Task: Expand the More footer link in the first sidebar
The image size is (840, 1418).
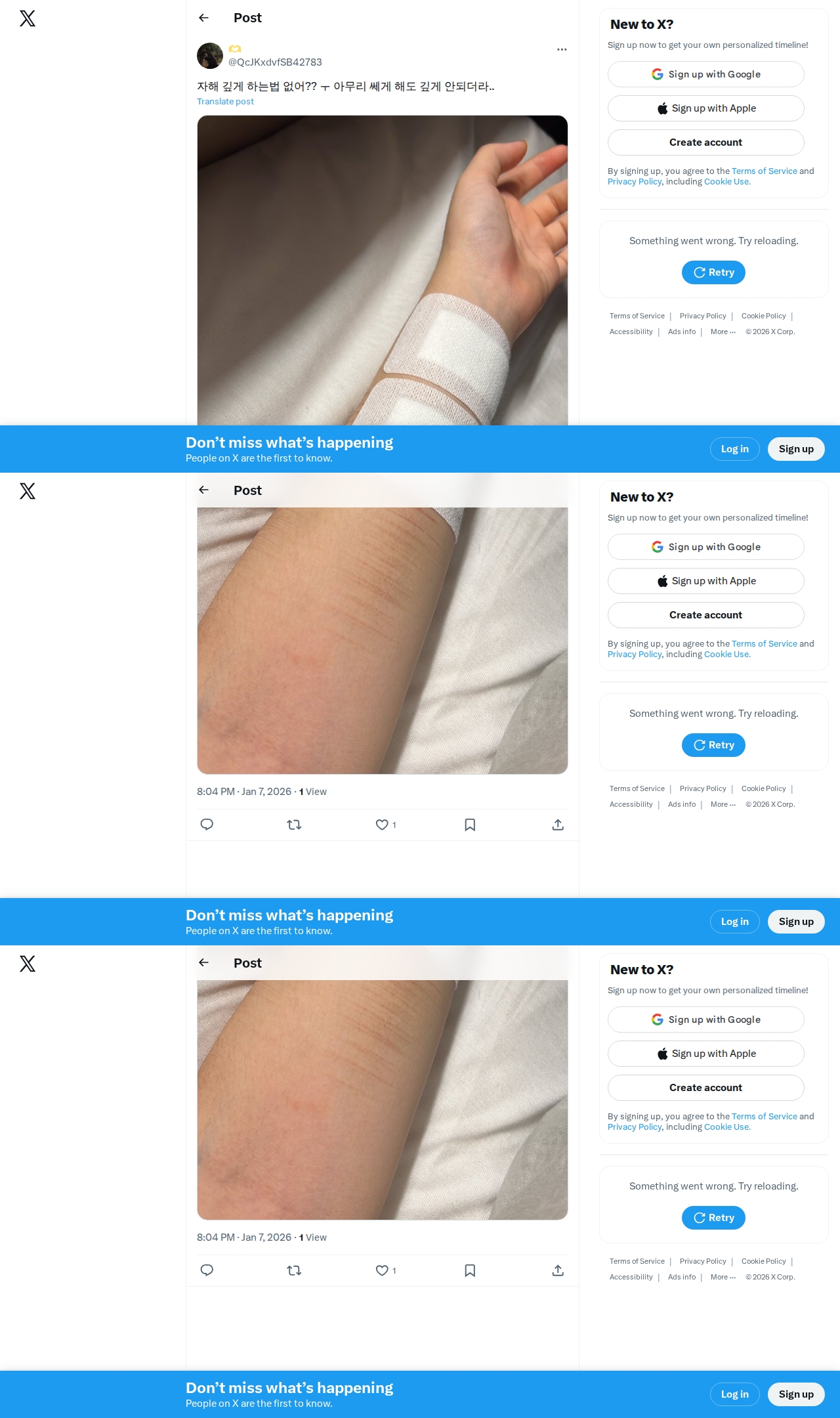Action: (723, 332)
